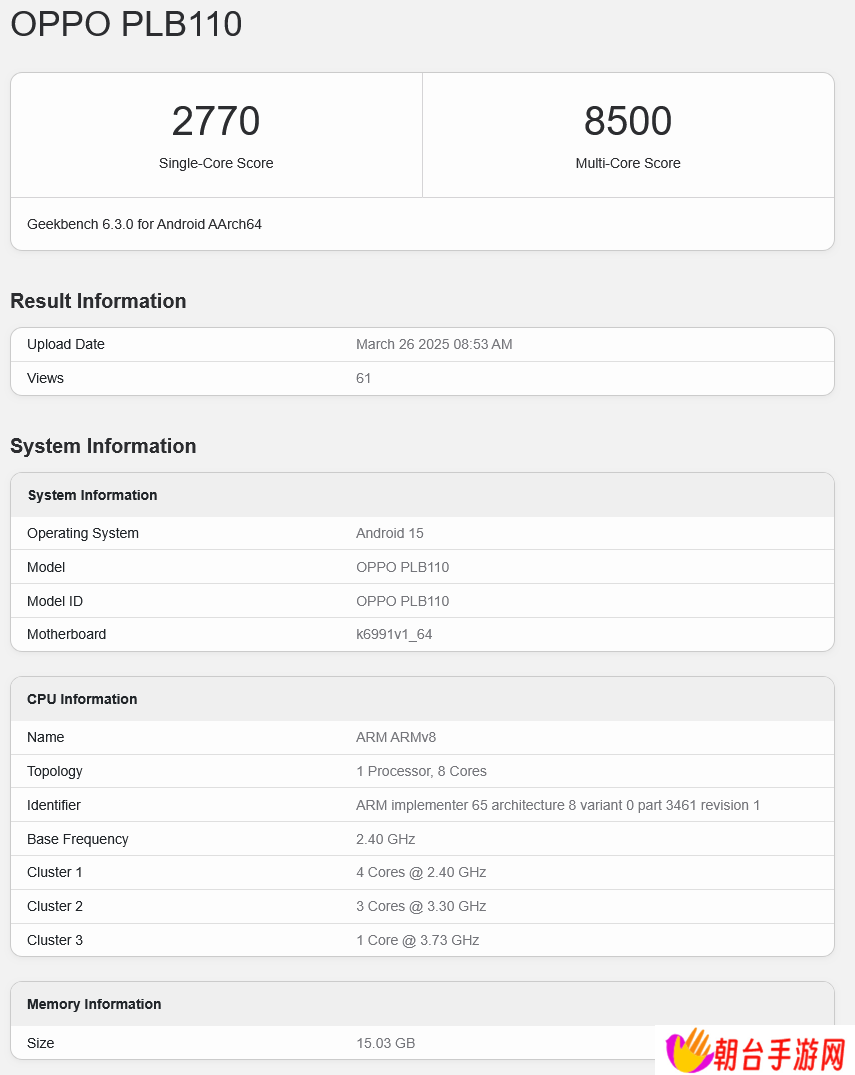
Task: Select the ARM implementer 65 identifier string
Action: pos(558,805)
